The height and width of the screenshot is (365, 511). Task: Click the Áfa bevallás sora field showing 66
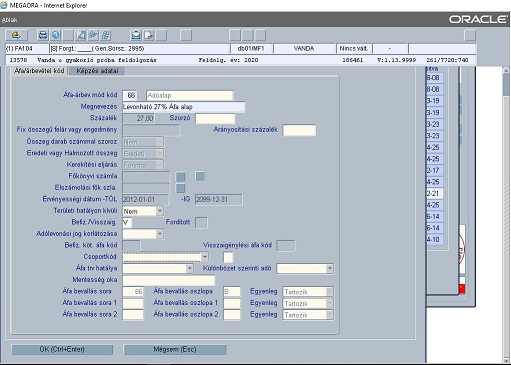tap(133, 292)
